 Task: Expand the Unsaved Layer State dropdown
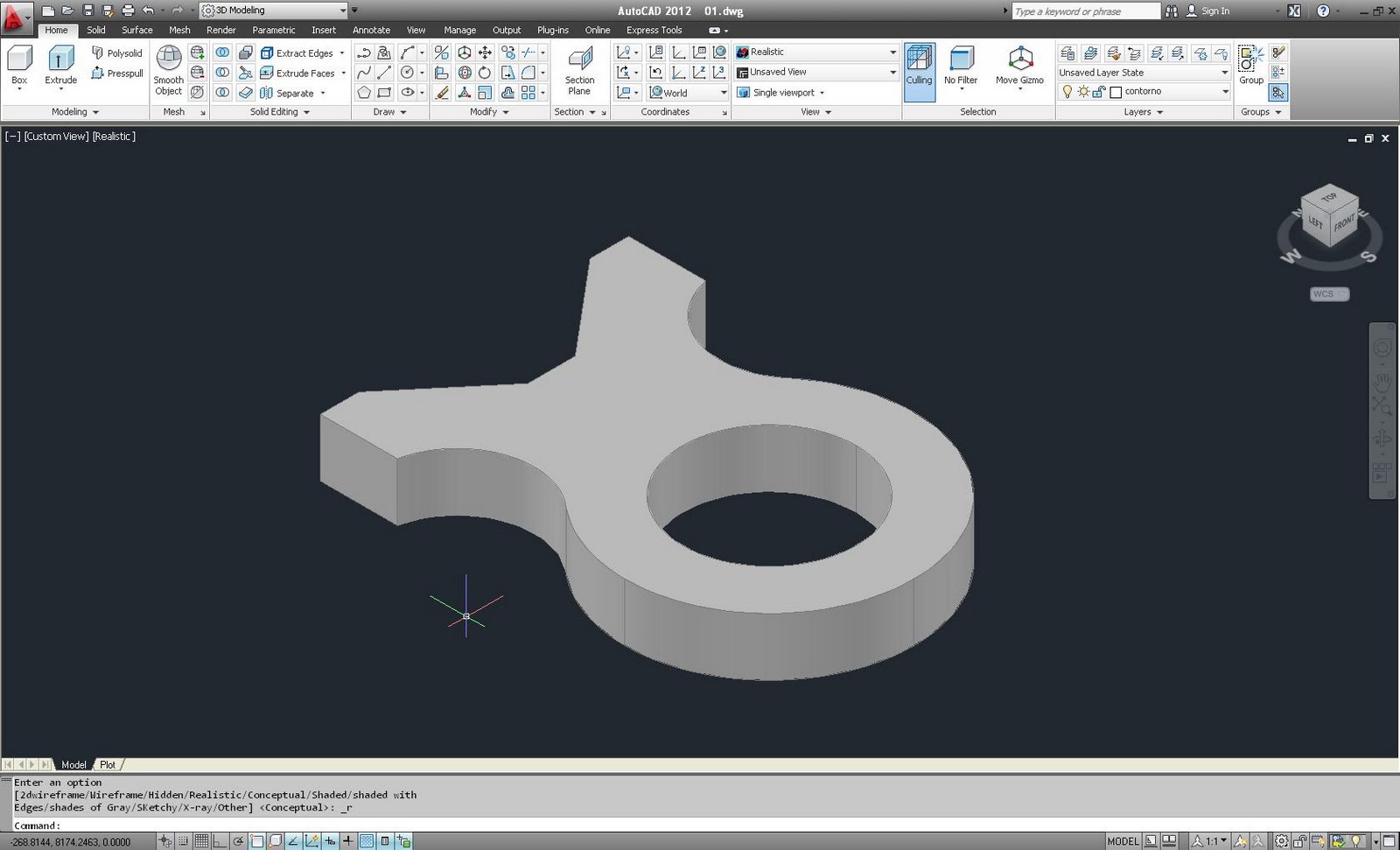[x=1224, y=73]
